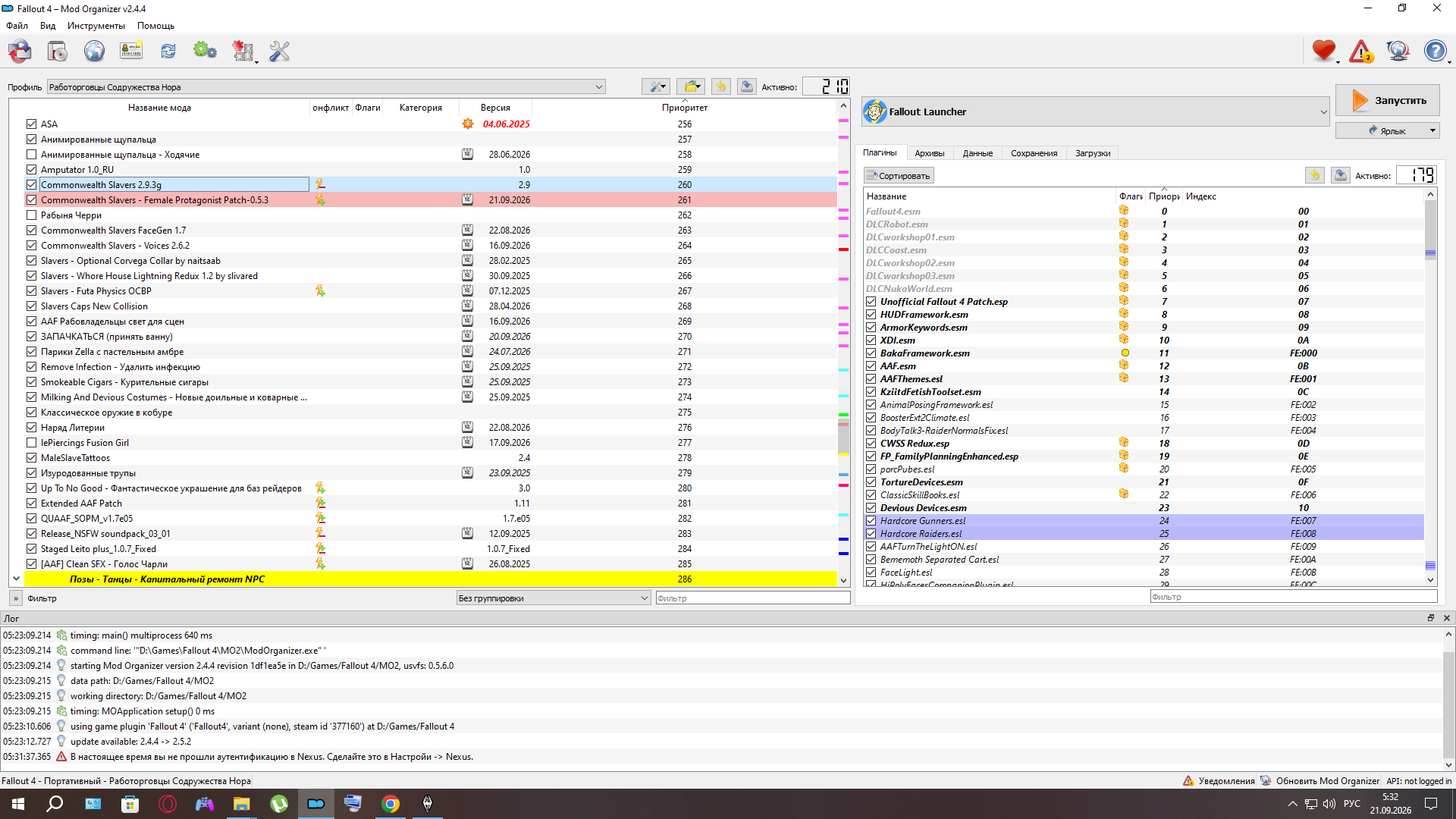Create mod list backup icon
Viewport: 1456px width, 819px height.
tap(747, 86)
